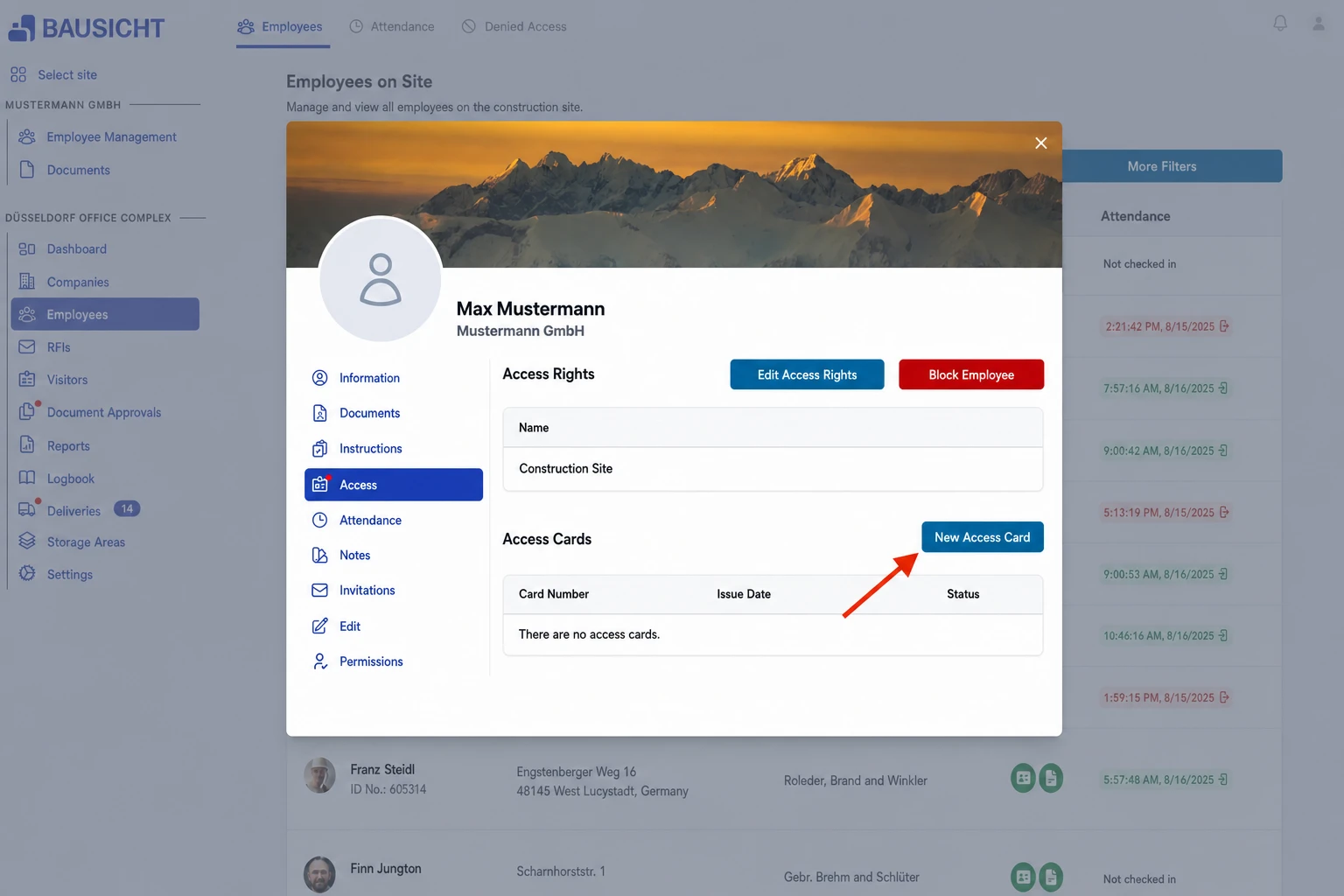Click Finn Jungton's profile photo
The width and height of the screenshot is (1344, 896).
[319, 874]
